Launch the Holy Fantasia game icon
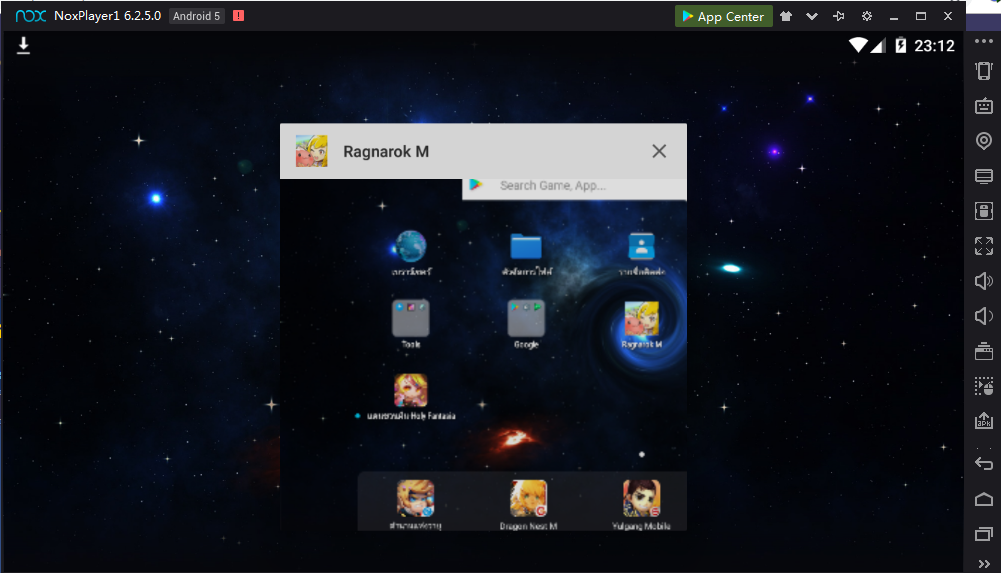Viewport: 1001px width, 573px height. click(410, 390)
